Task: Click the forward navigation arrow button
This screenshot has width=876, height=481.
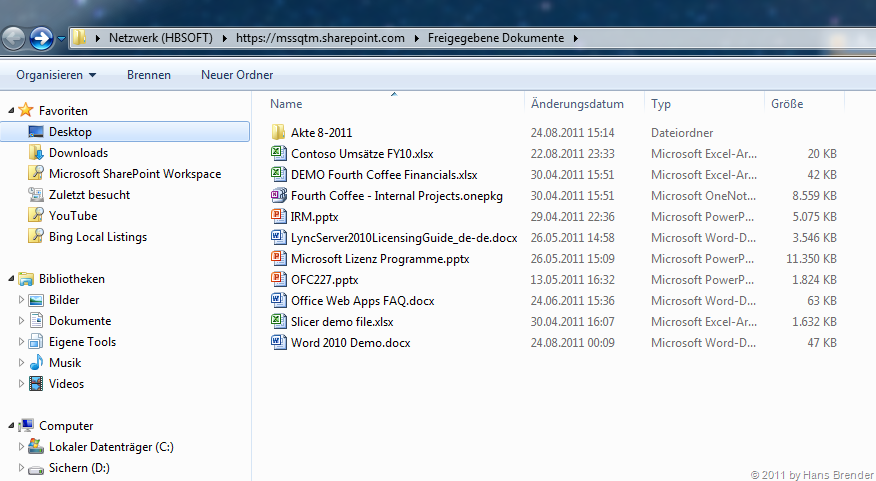Action: click(41, 39)
